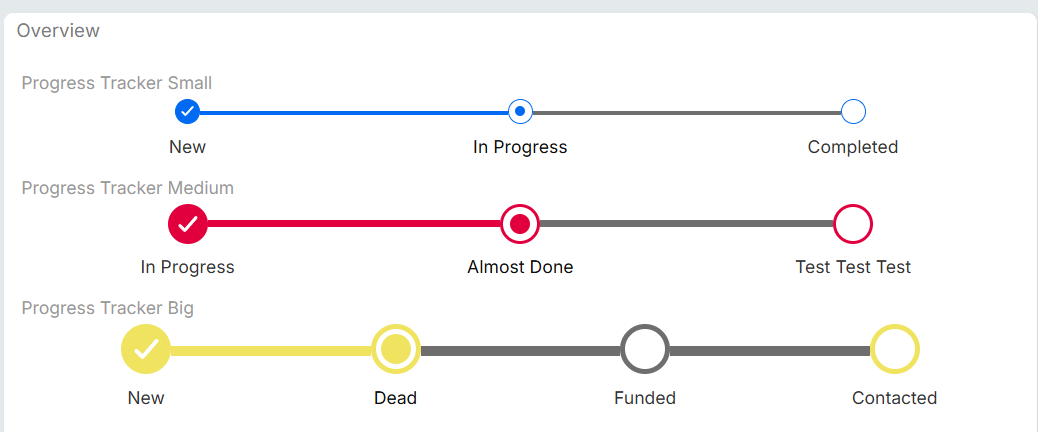This screenshot has height=432, width=1038.
Task: Click the Completed step label
Action: (x=853, y=147)
